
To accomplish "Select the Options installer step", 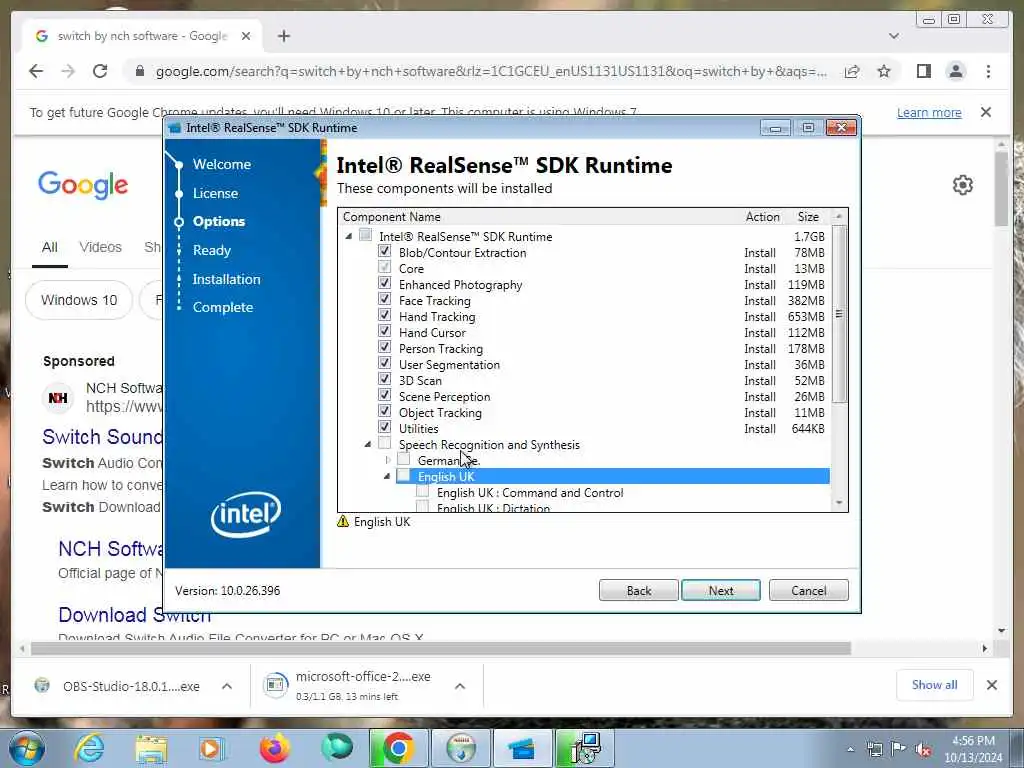I will click(x=219, y=221).
